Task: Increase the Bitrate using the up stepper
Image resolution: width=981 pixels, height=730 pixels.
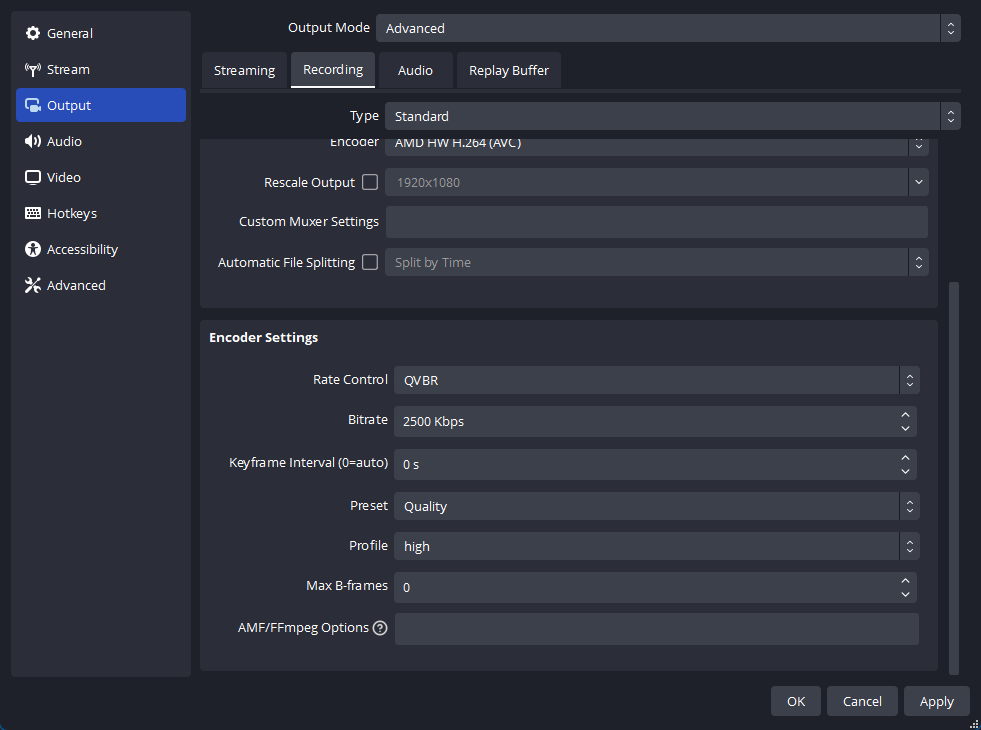Action: (x=905, y=414)
